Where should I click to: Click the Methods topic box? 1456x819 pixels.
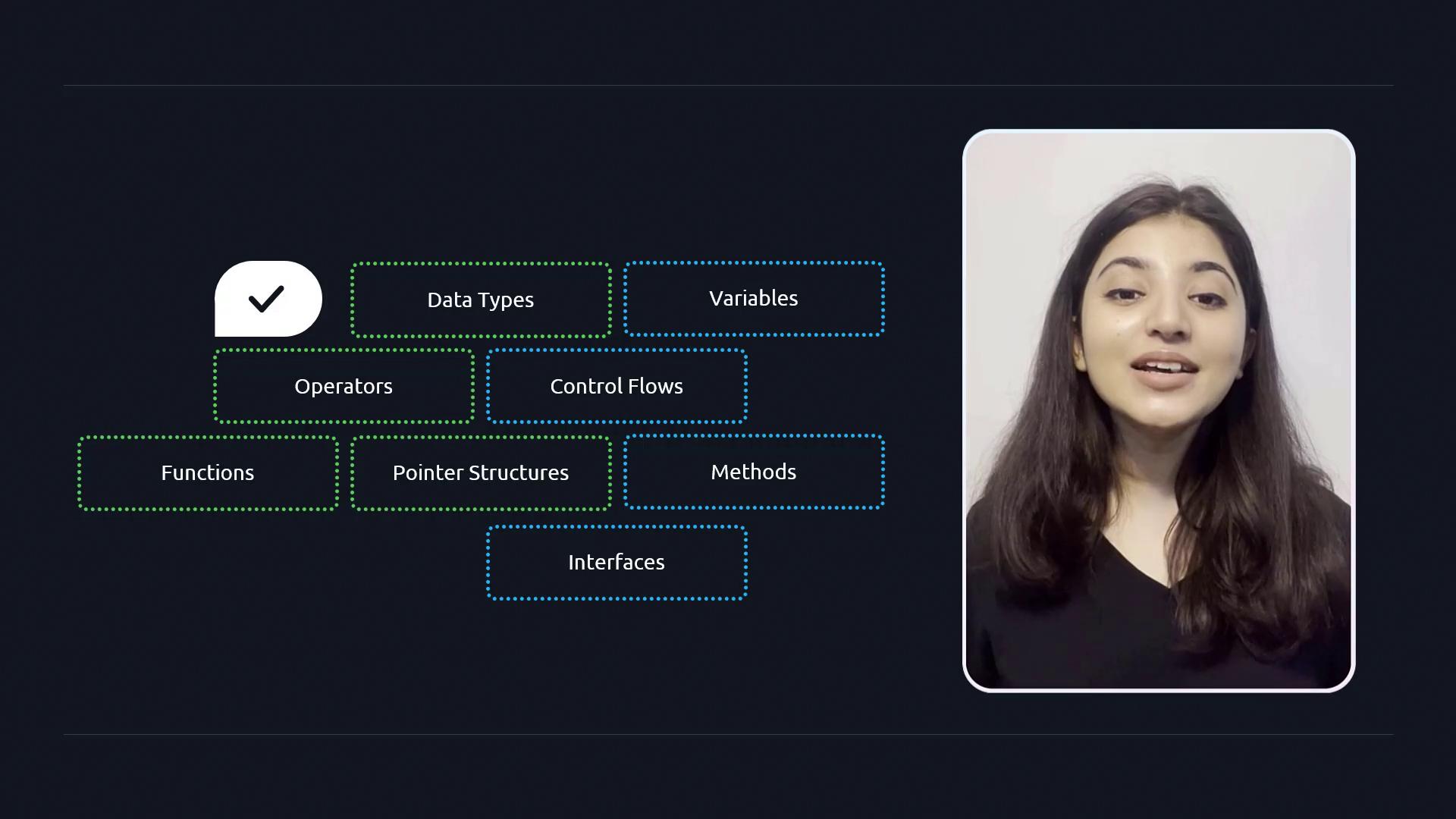753,472
